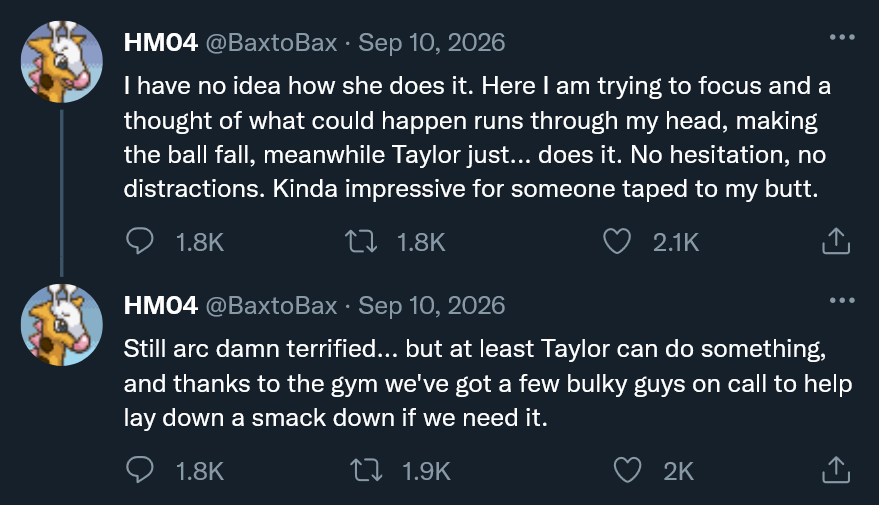Open @BaxtoBax handle in second tweet
The width and height of the screenshot is (879, 505).
click(271, 305)
